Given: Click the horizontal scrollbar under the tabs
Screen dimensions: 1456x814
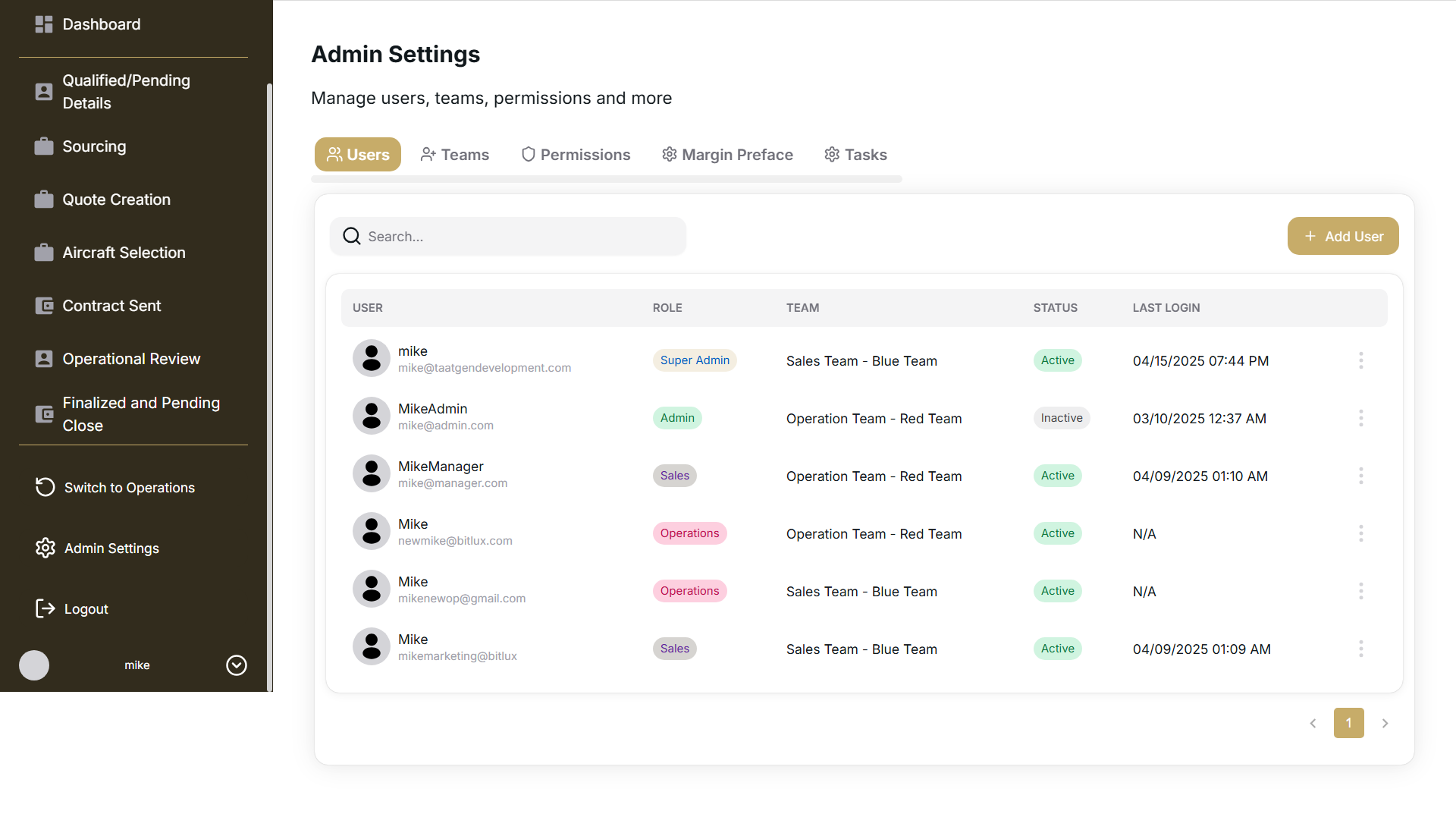Looking at the screenshot, I should coord(606,179).
